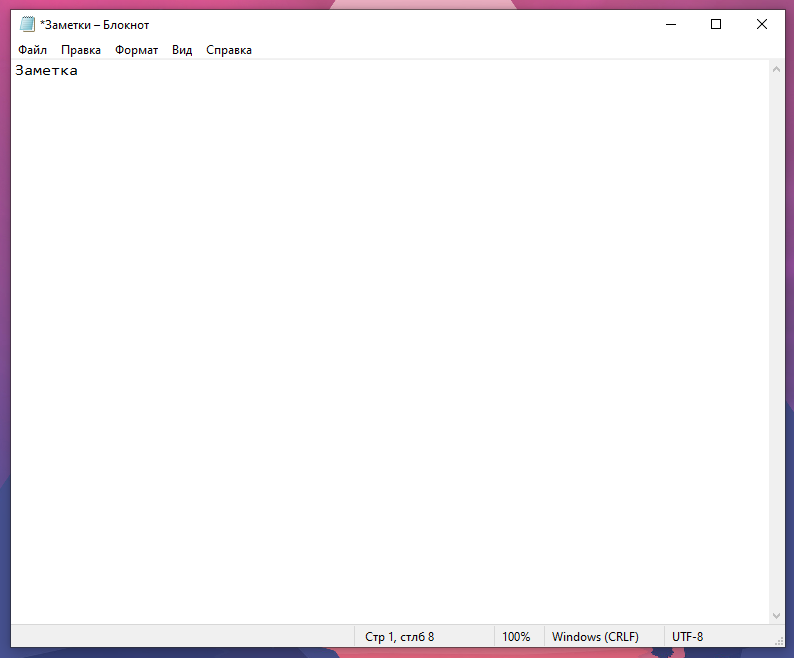The width and height of the screenshot is (794, 658).
Task: Click the vertical scrollbar track
Action: (776, 342)
